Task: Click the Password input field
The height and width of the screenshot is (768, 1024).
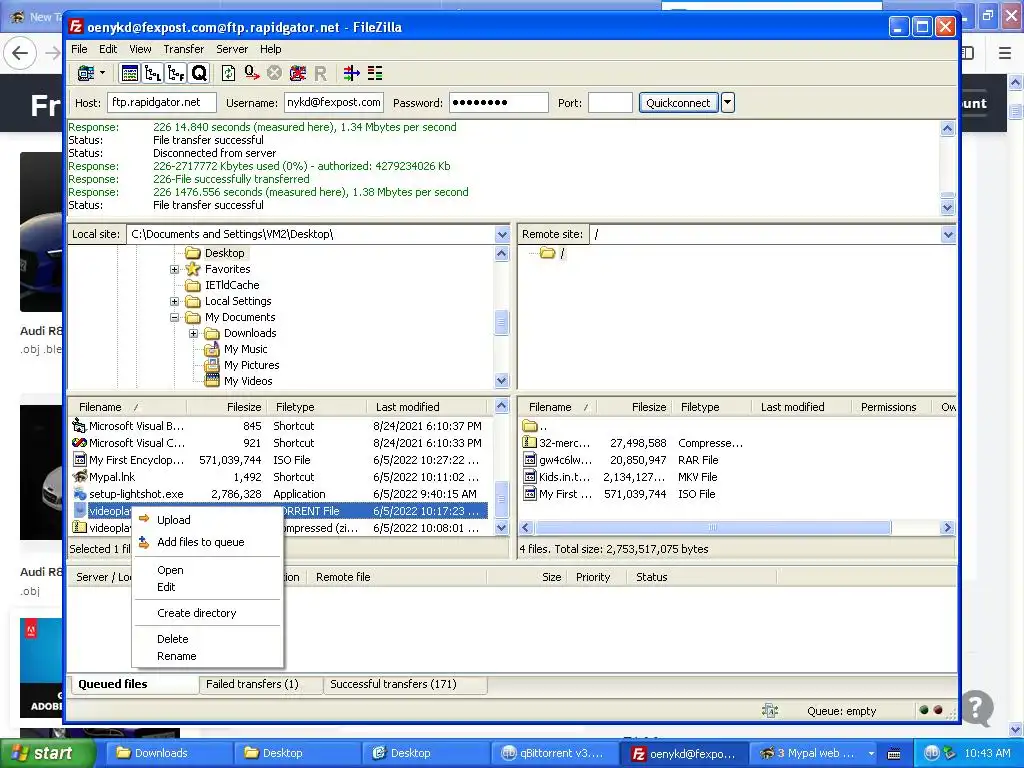Action: point(498,103)
